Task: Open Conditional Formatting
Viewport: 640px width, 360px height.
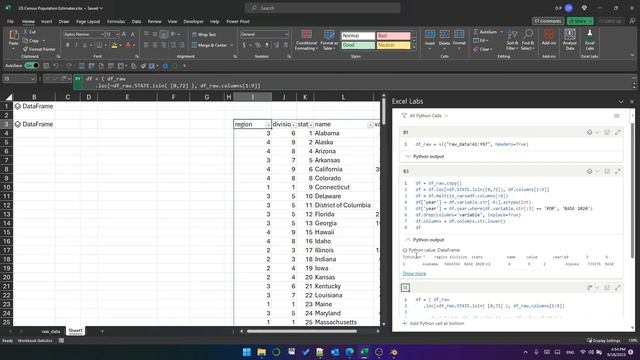Action: point(306,40)
